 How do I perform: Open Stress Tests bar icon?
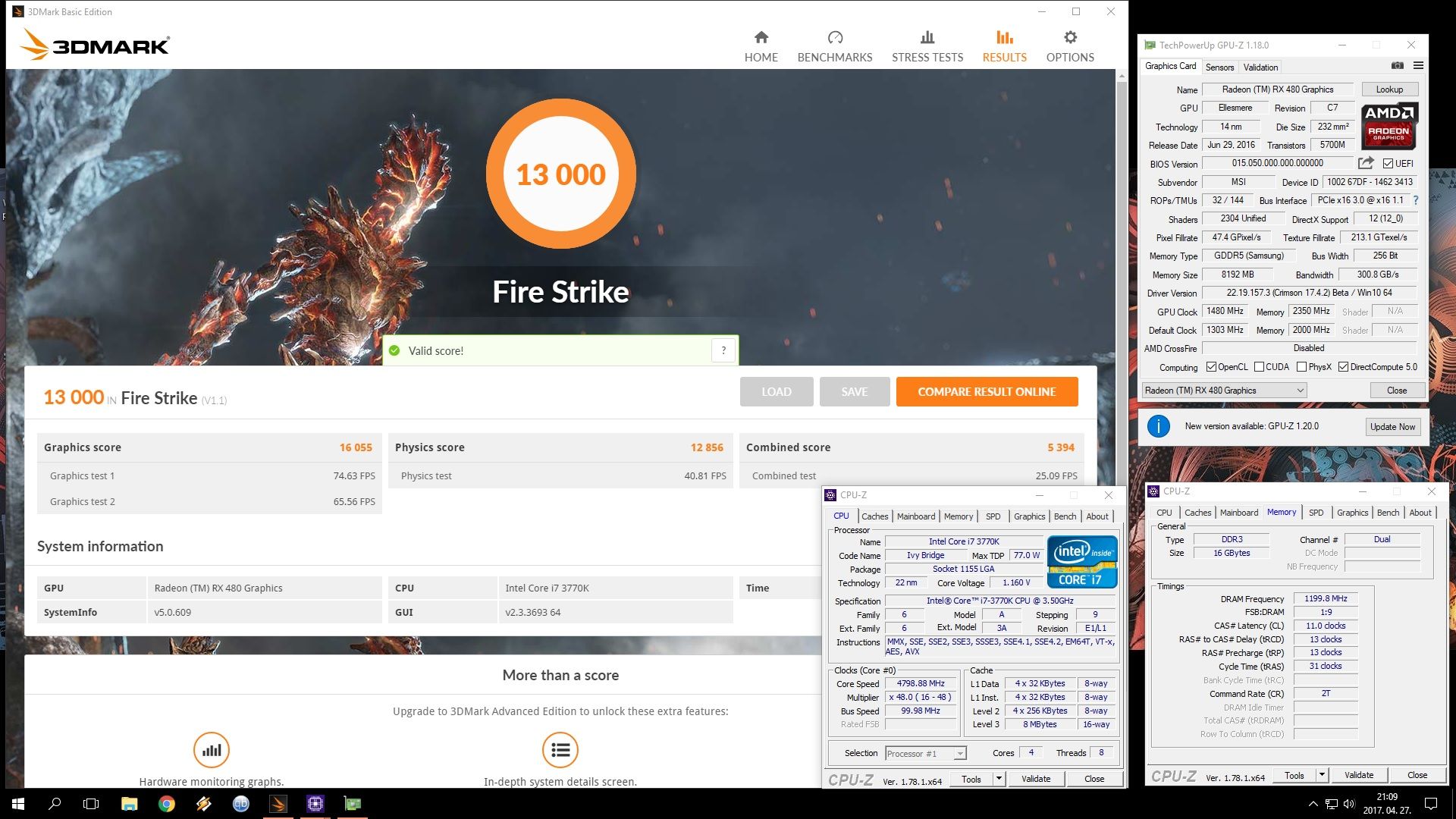[x=927, y=38]
